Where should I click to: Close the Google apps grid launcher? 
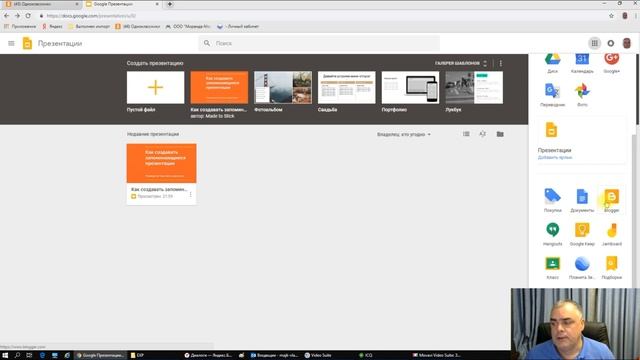coord(594,43)
